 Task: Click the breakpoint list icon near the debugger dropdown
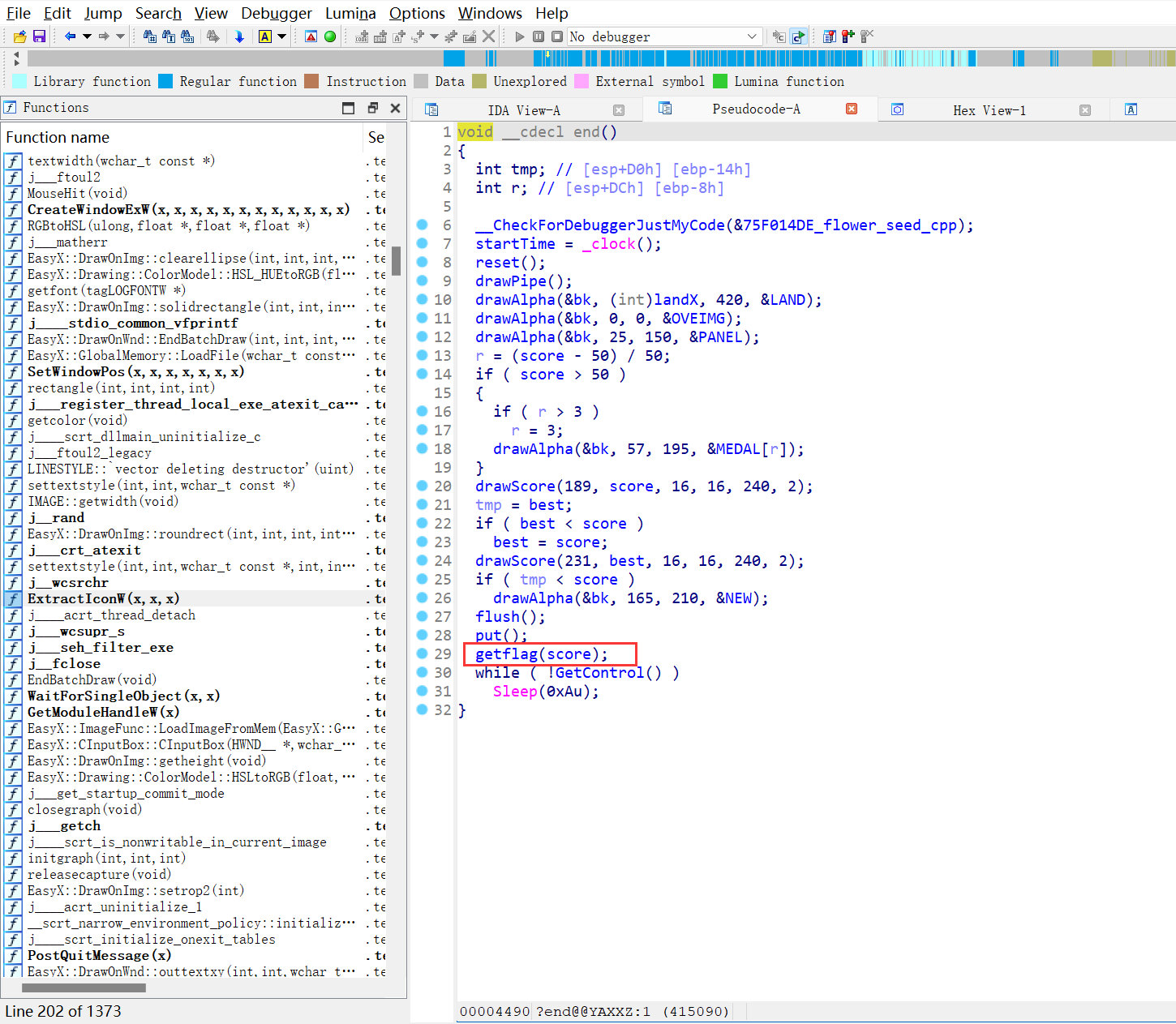[x=829, y=36]
